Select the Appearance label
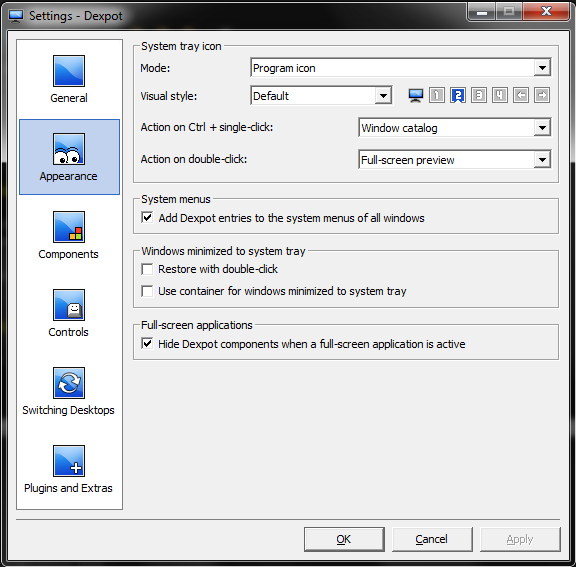The image size is (576, 567). point(68,176)
